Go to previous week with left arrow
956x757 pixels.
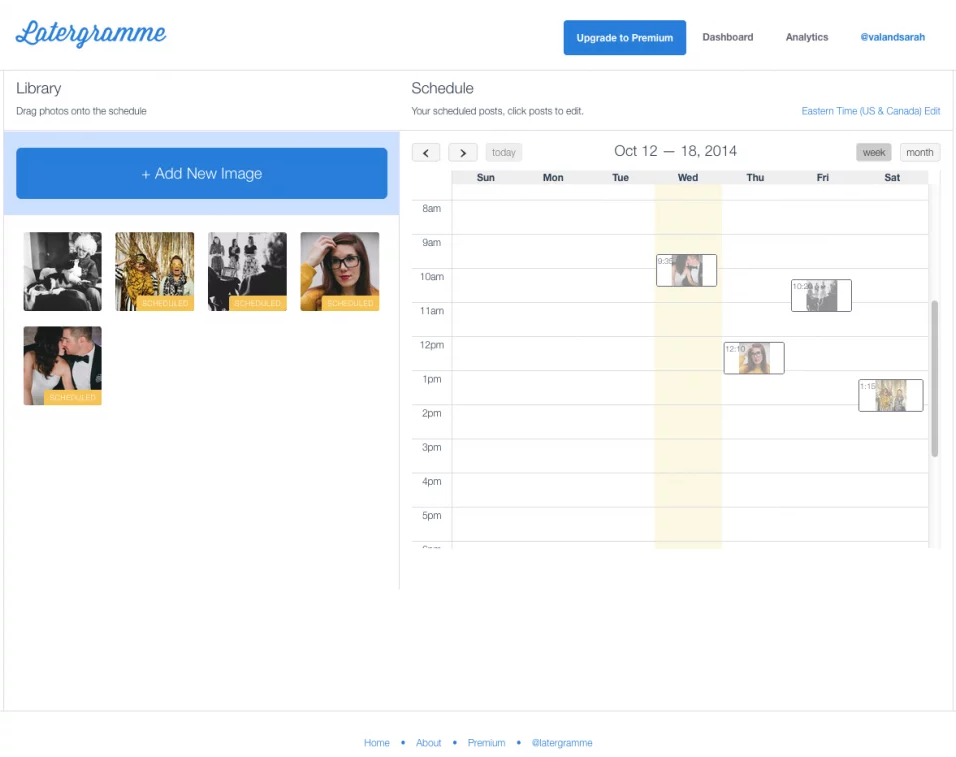pyautogui.click(x=426, y=153)
